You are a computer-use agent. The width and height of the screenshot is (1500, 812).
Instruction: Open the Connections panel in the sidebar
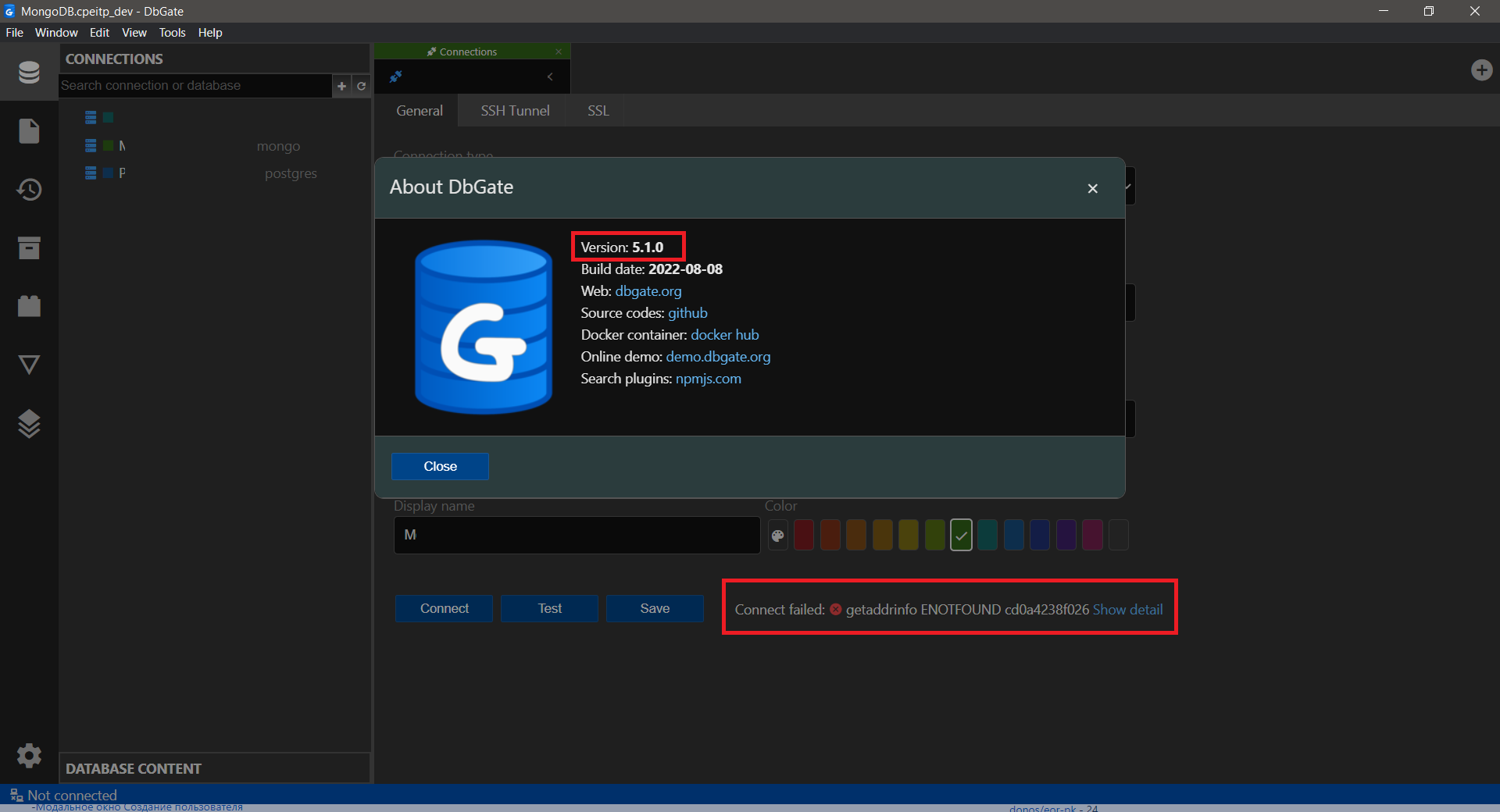point(29,72)
